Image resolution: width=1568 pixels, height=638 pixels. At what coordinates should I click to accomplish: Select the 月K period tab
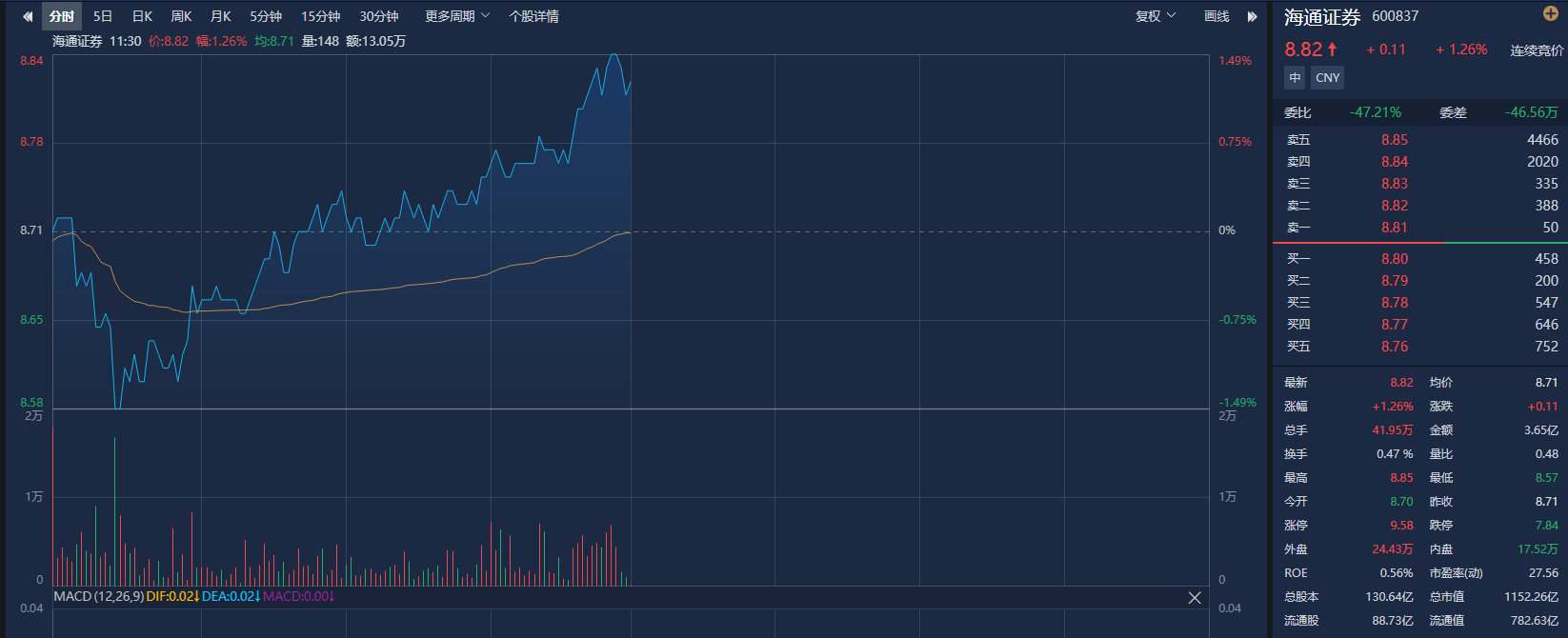(220, 16)
